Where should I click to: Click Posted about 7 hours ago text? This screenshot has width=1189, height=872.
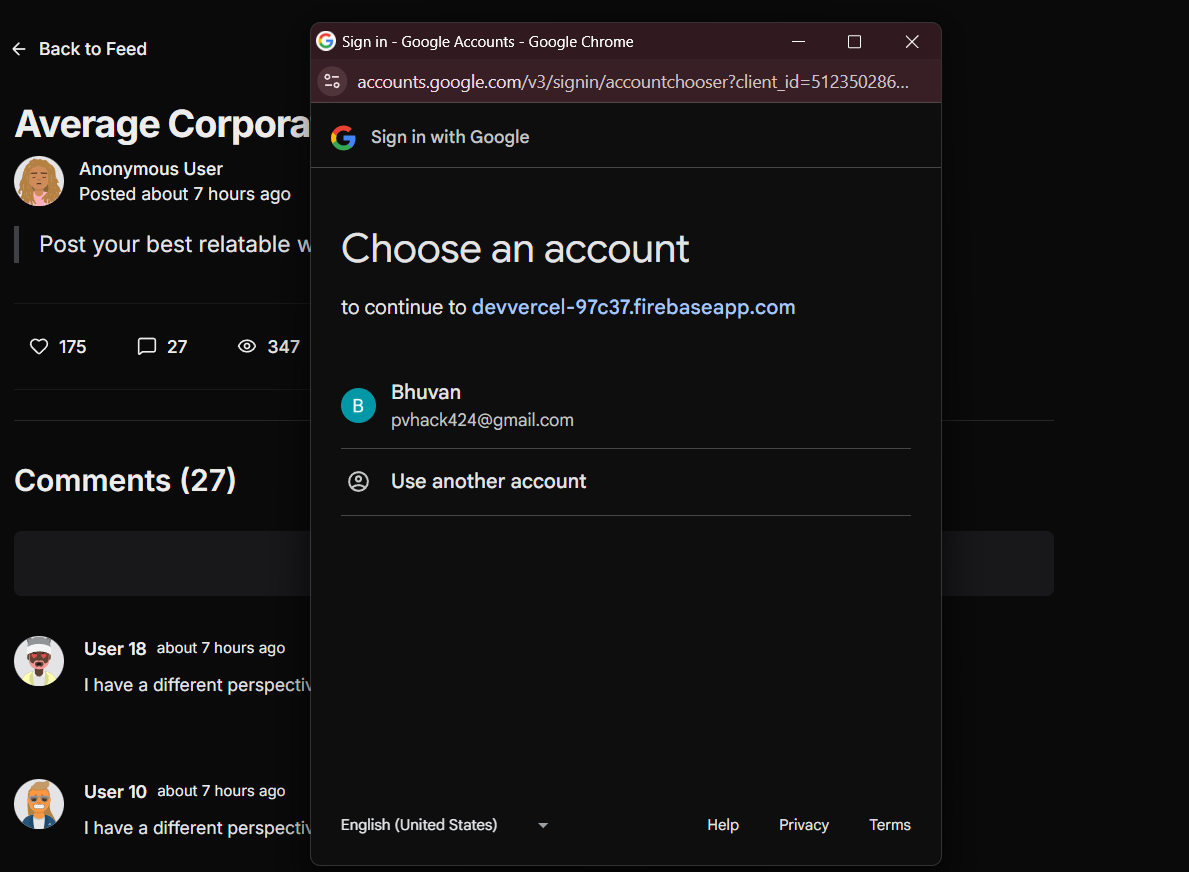coord(184,195)
